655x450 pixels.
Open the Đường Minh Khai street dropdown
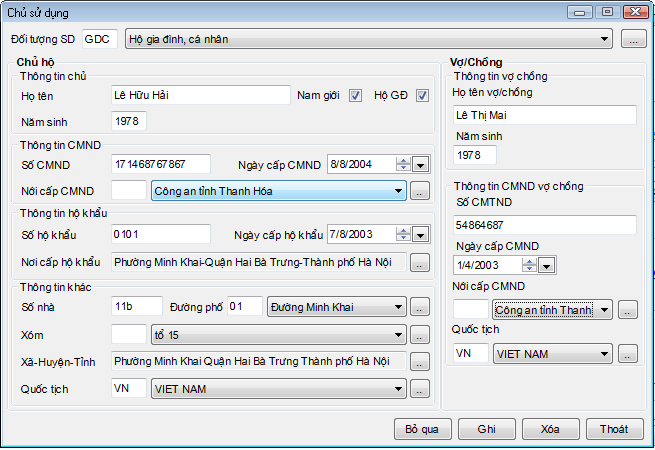(x=398, y=307)
